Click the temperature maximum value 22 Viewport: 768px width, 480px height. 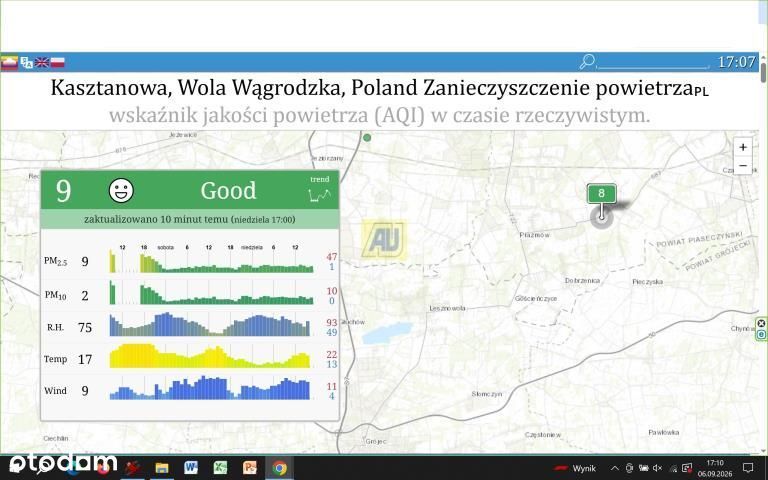tap(332, 354)
